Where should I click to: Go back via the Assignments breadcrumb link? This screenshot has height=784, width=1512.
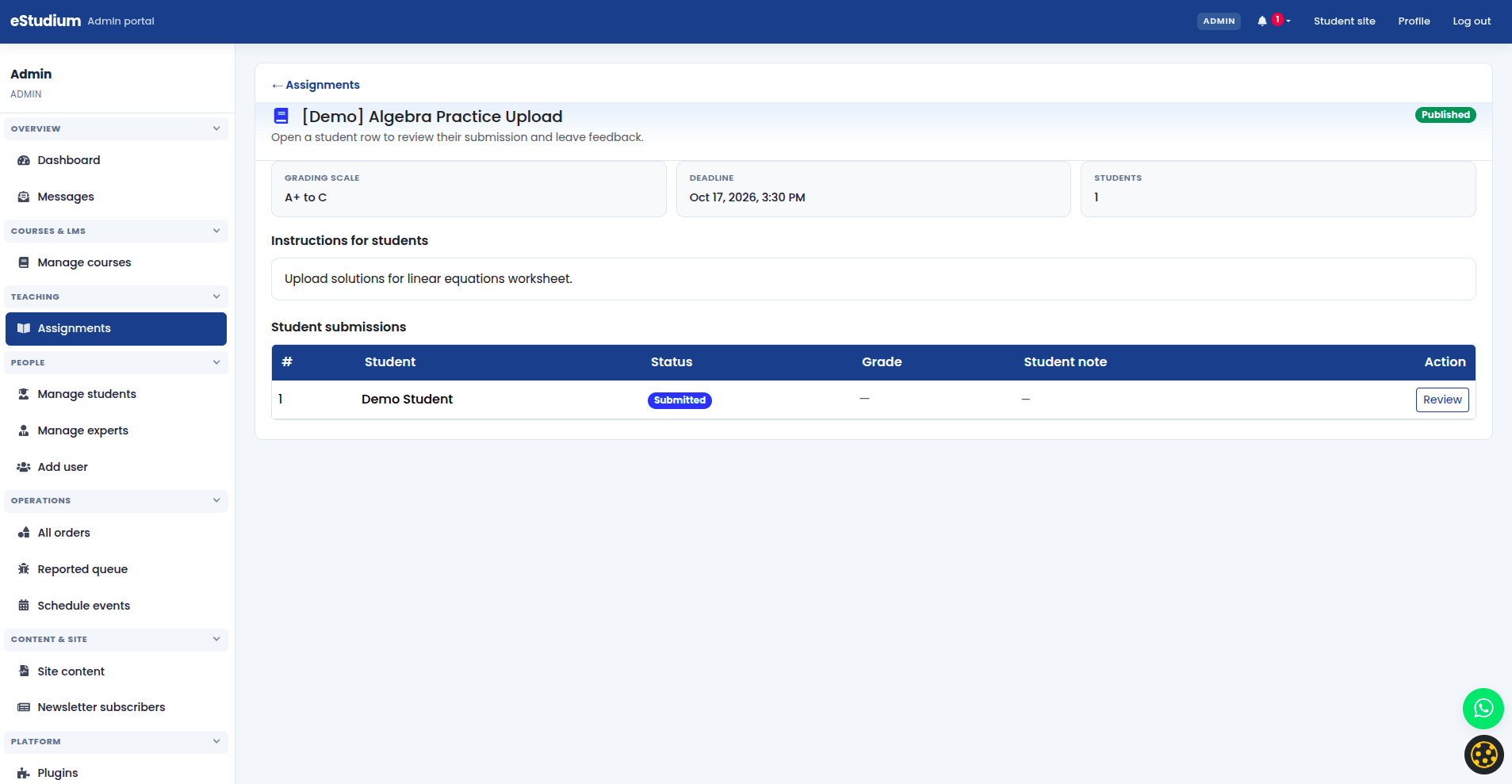point(316,85)
